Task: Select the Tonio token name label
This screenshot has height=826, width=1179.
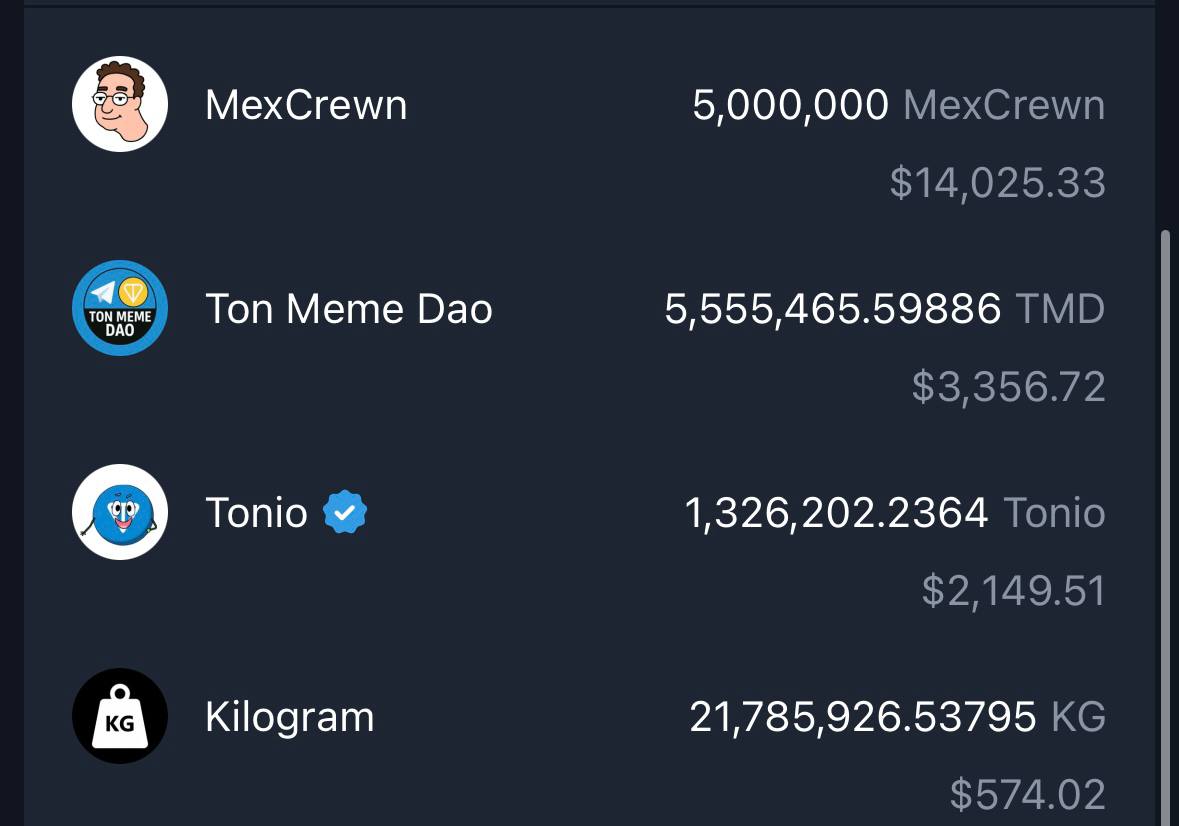Action: 256,513
